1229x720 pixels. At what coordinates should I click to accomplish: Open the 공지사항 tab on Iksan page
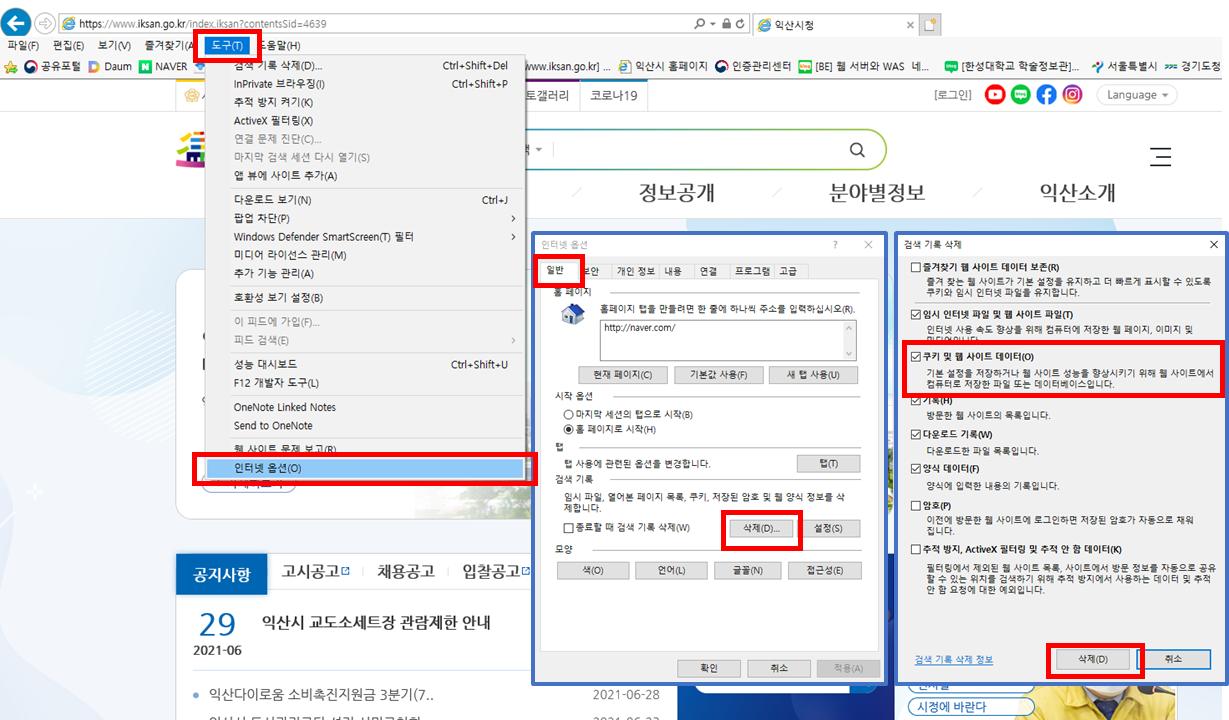pyautogui.click(x=221, y=574)
